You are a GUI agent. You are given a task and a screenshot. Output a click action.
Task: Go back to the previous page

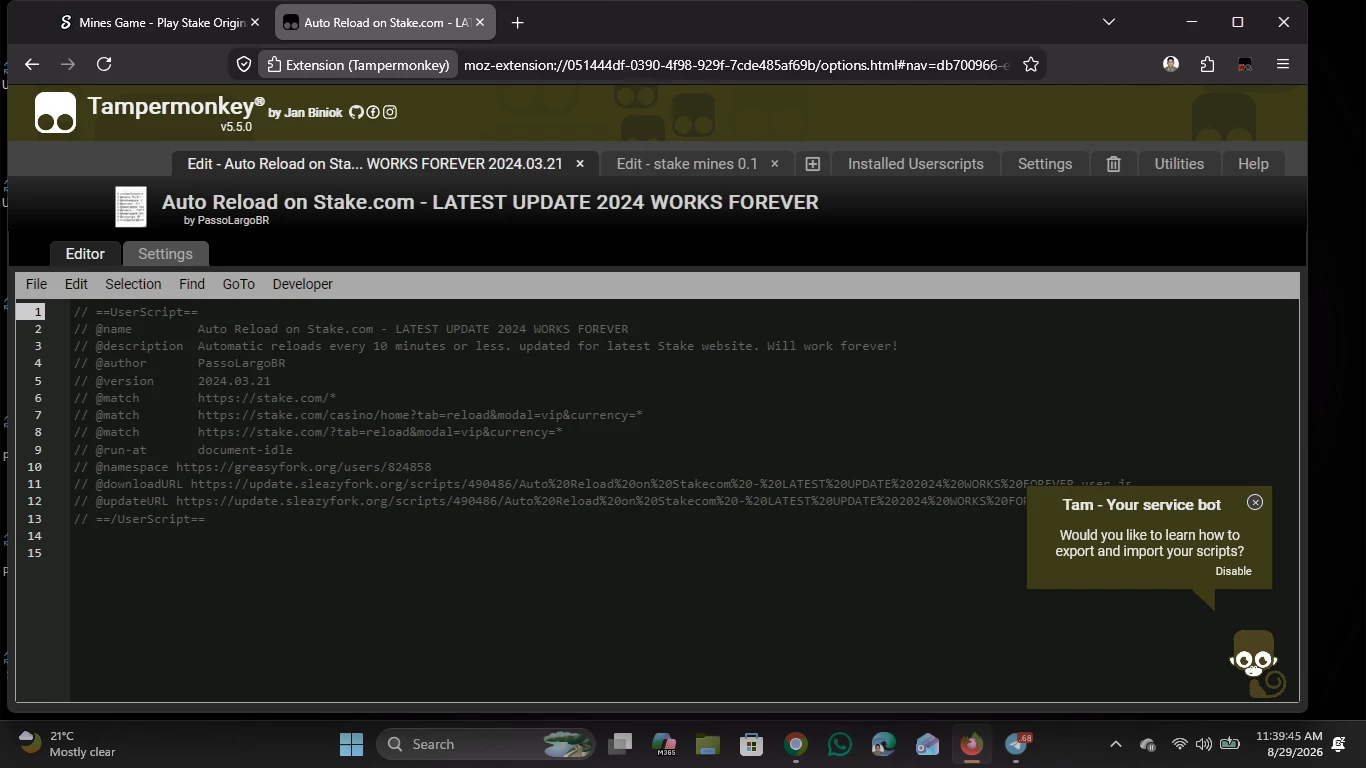click(32, 64)
